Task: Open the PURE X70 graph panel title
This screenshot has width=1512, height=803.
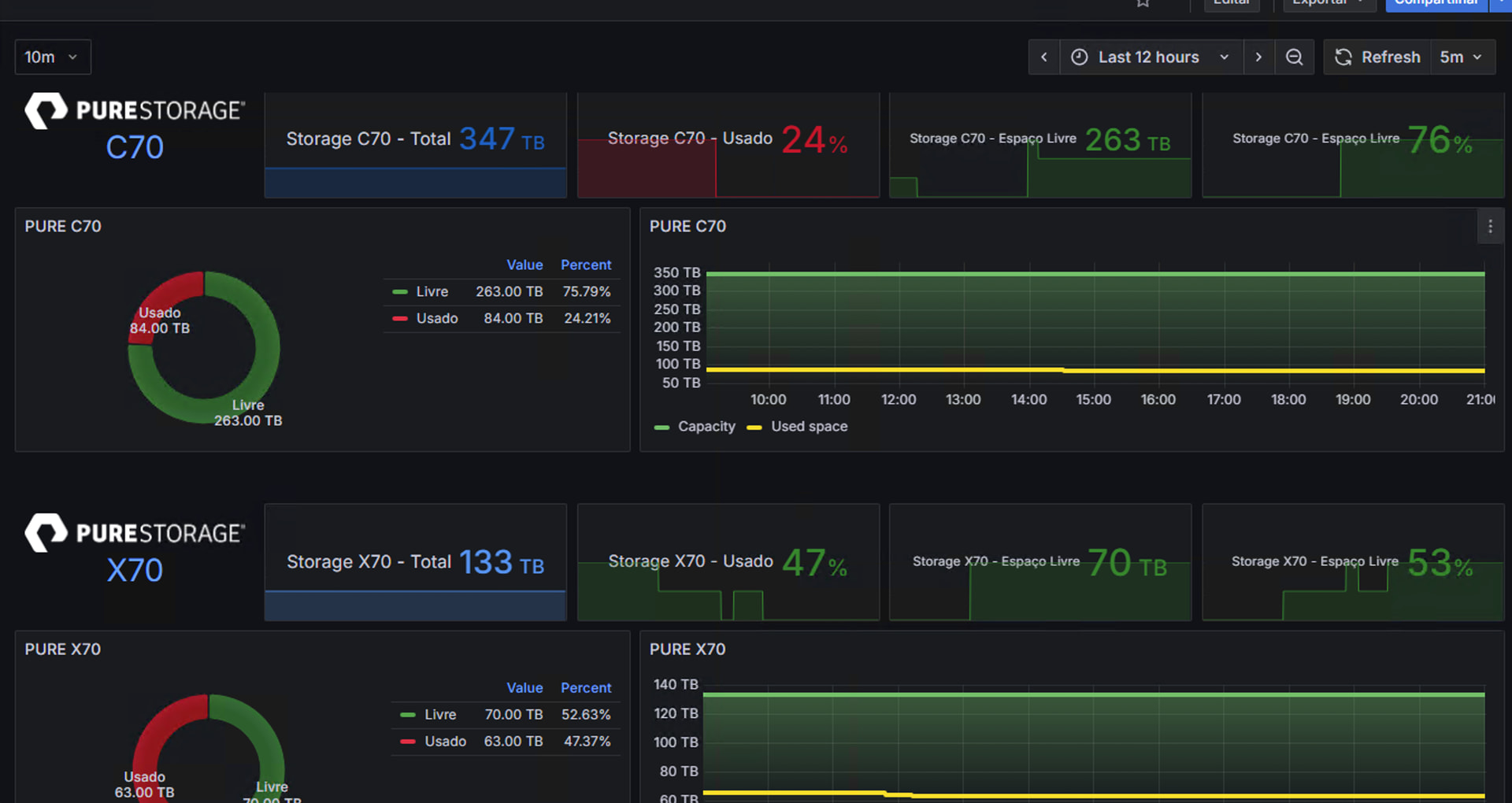Action: (x=687, y=649)
